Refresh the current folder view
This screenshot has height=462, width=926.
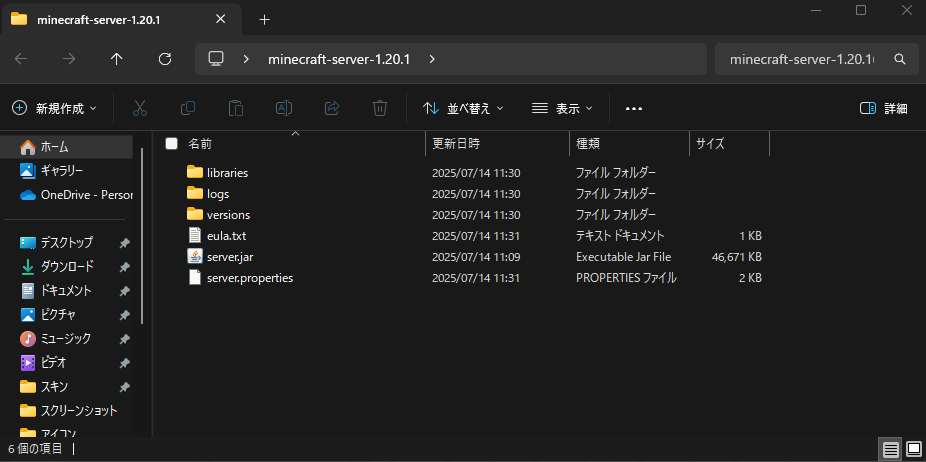(165, 58)
